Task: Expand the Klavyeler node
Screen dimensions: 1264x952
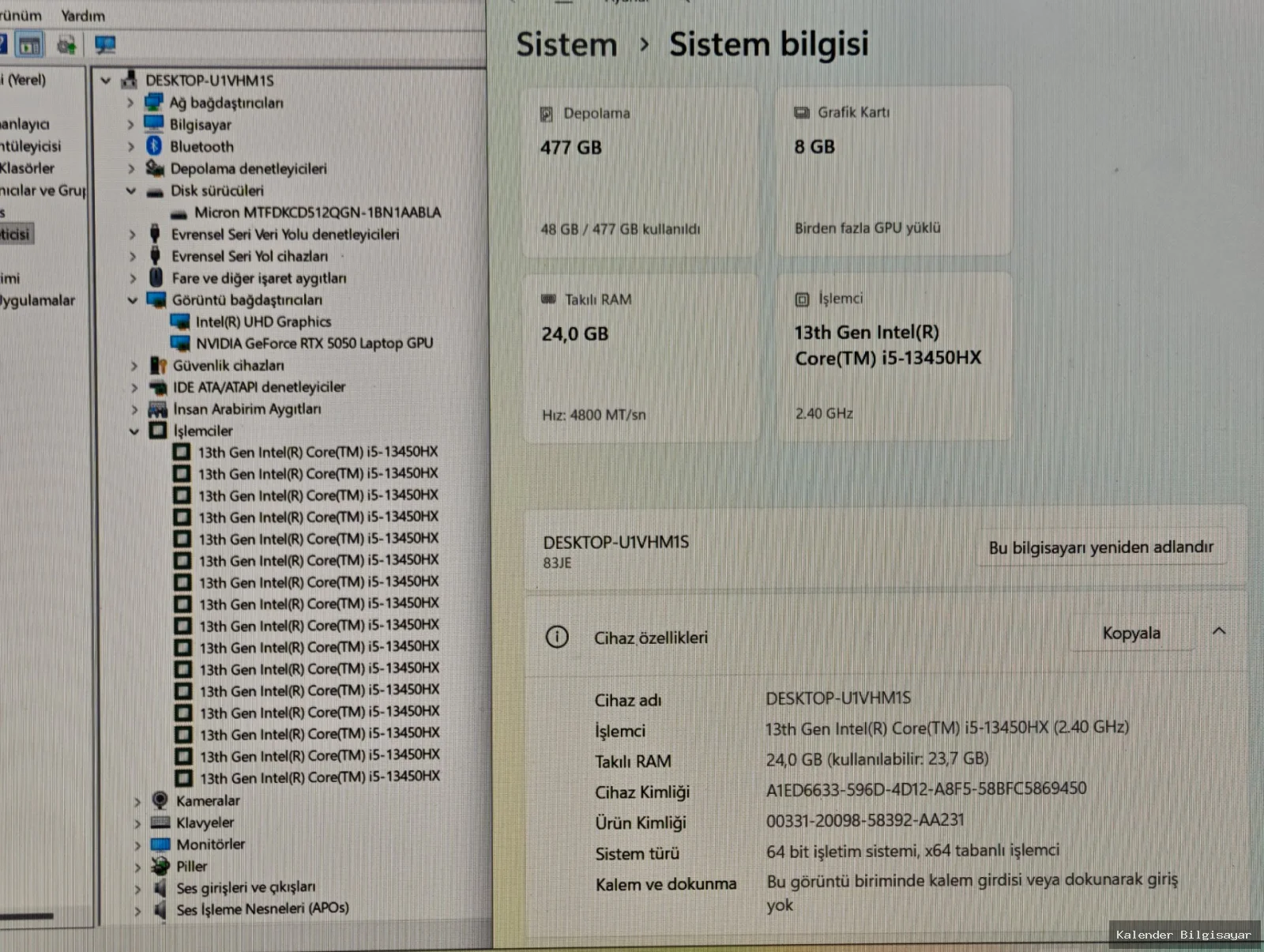Action: [x=137, y=823]
